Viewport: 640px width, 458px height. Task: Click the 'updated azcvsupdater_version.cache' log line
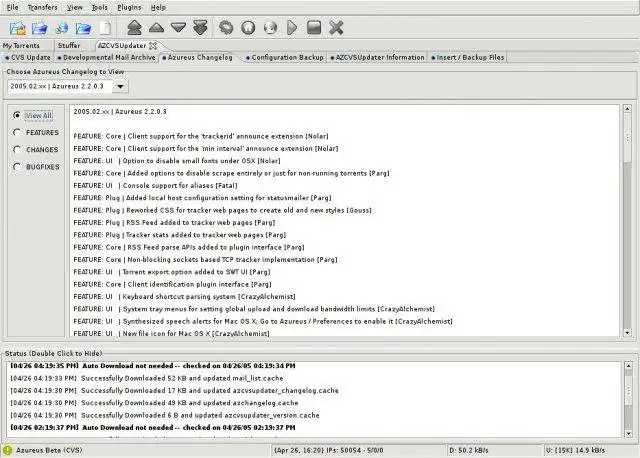(x=165, y=416)
